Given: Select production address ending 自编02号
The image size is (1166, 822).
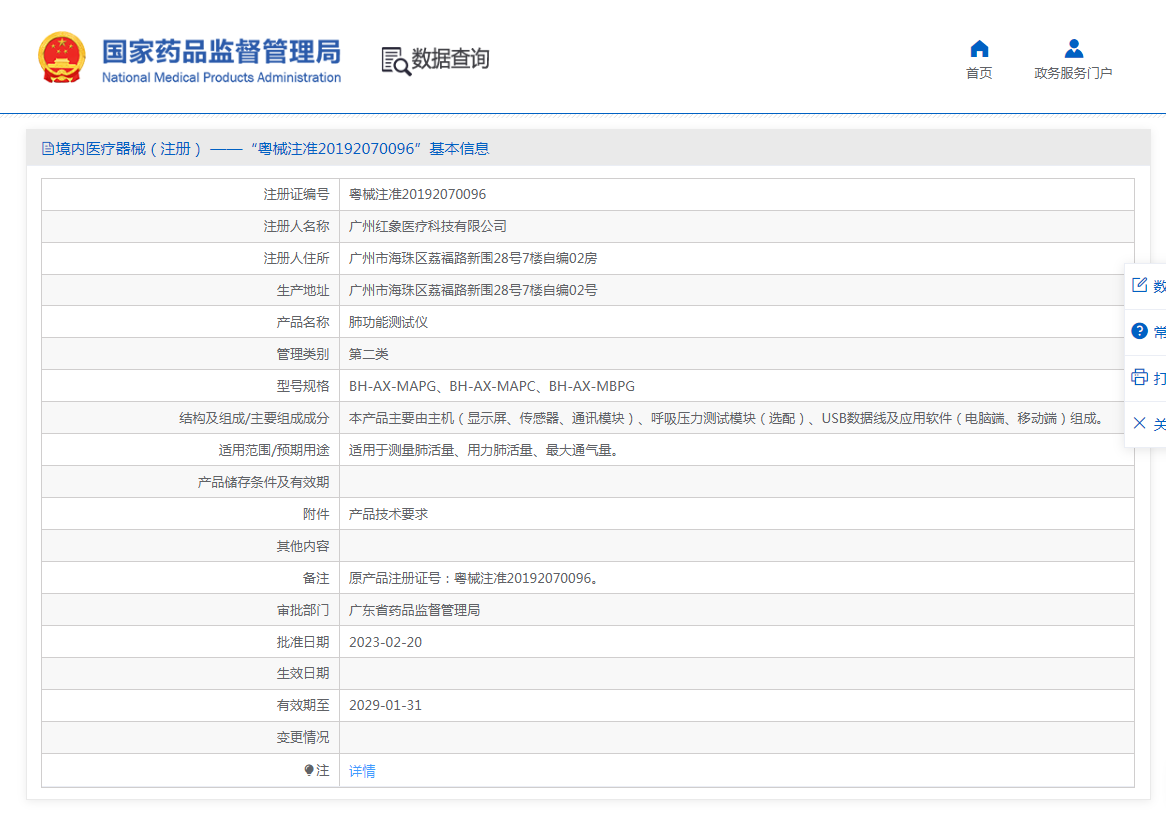Looking at the screenshot, I should click(473, 290).
